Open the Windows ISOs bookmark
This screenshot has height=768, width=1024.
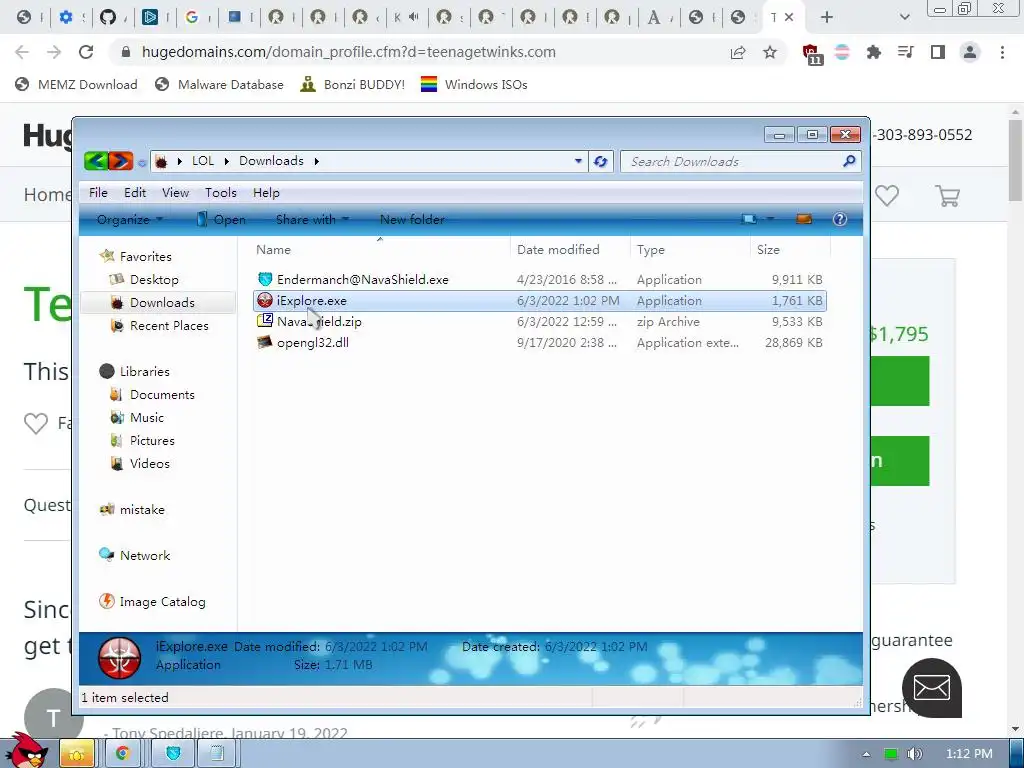(x=474, y=84)
